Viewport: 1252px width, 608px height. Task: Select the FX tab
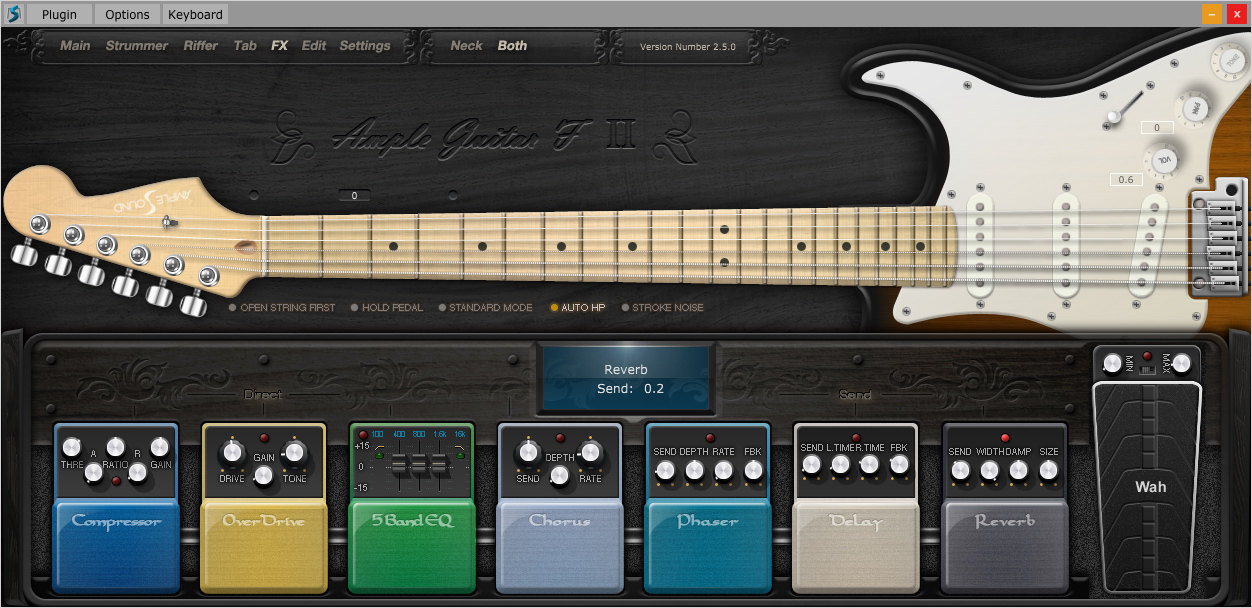(279, 46)
